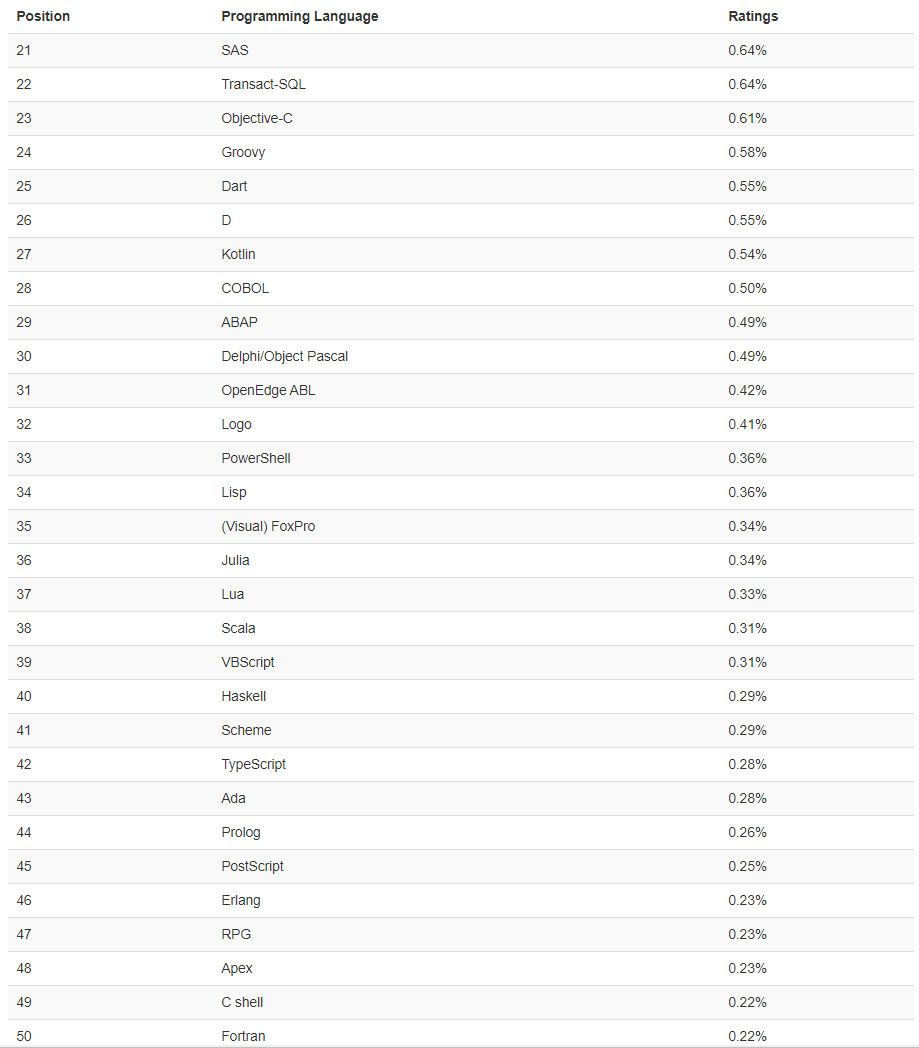Select the Haskell table cell
Viewport: 919px width, 1048px height.
(243, 696)
